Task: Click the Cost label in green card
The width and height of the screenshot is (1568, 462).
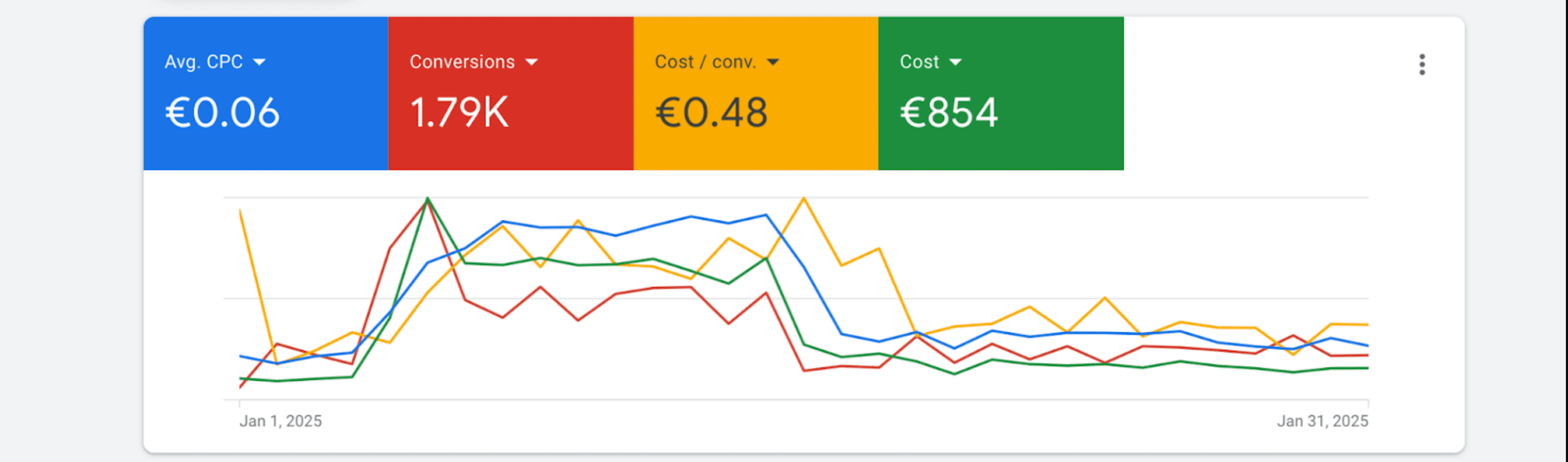Action: pos(919,62)
